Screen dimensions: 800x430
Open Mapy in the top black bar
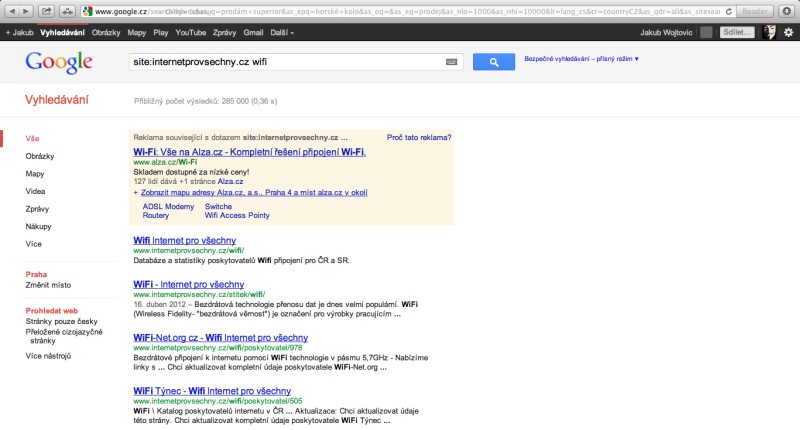click(137, 32)
